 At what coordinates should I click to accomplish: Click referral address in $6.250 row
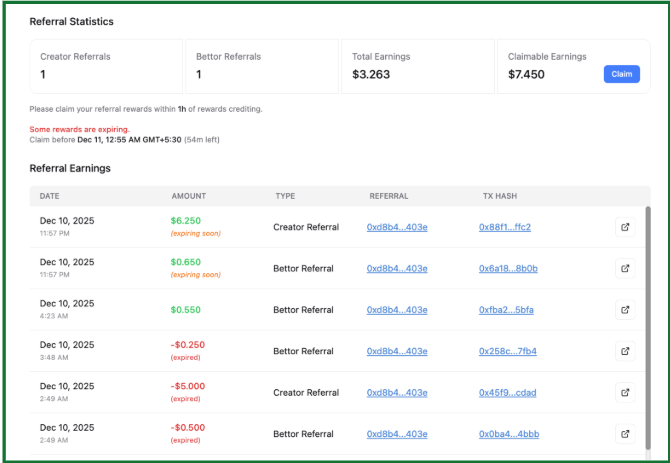click(397, 227)
